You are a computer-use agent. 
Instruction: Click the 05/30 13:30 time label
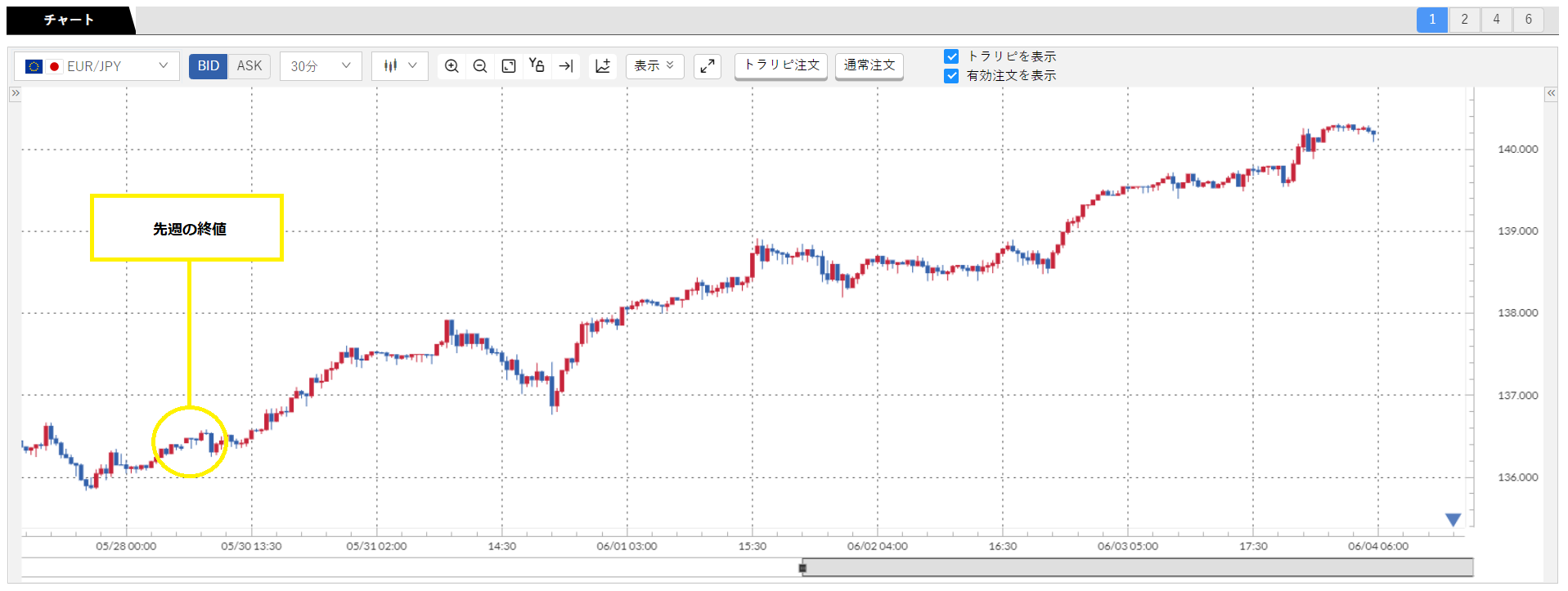[251, 546]
